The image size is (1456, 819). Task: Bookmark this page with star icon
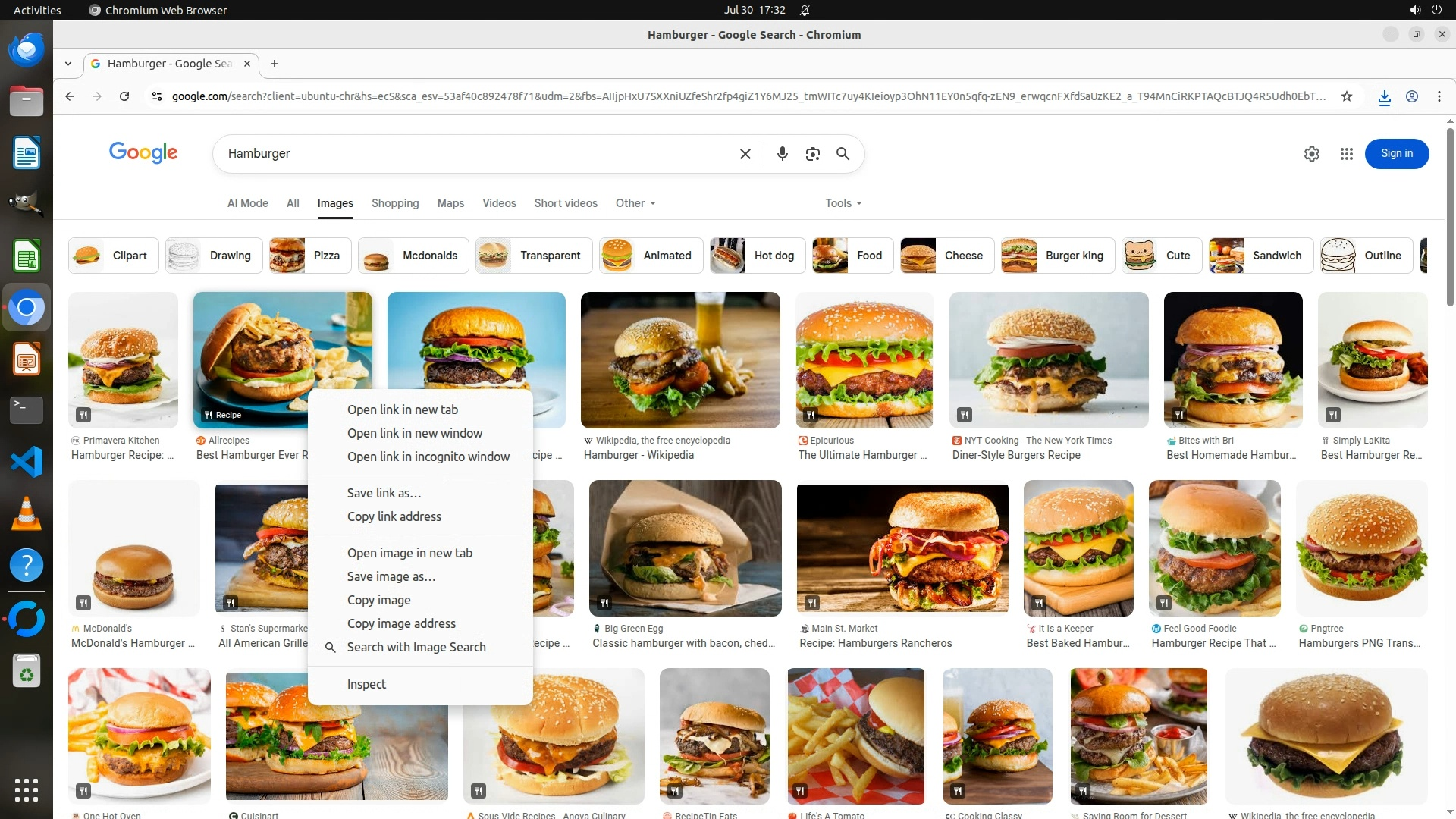(1346, 96)
